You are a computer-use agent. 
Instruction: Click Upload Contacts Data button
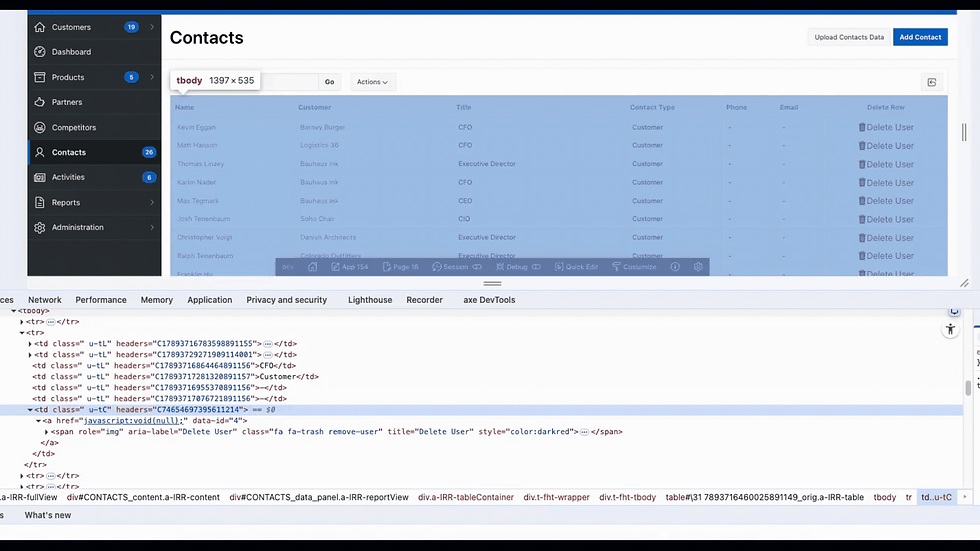coord(849,37)
